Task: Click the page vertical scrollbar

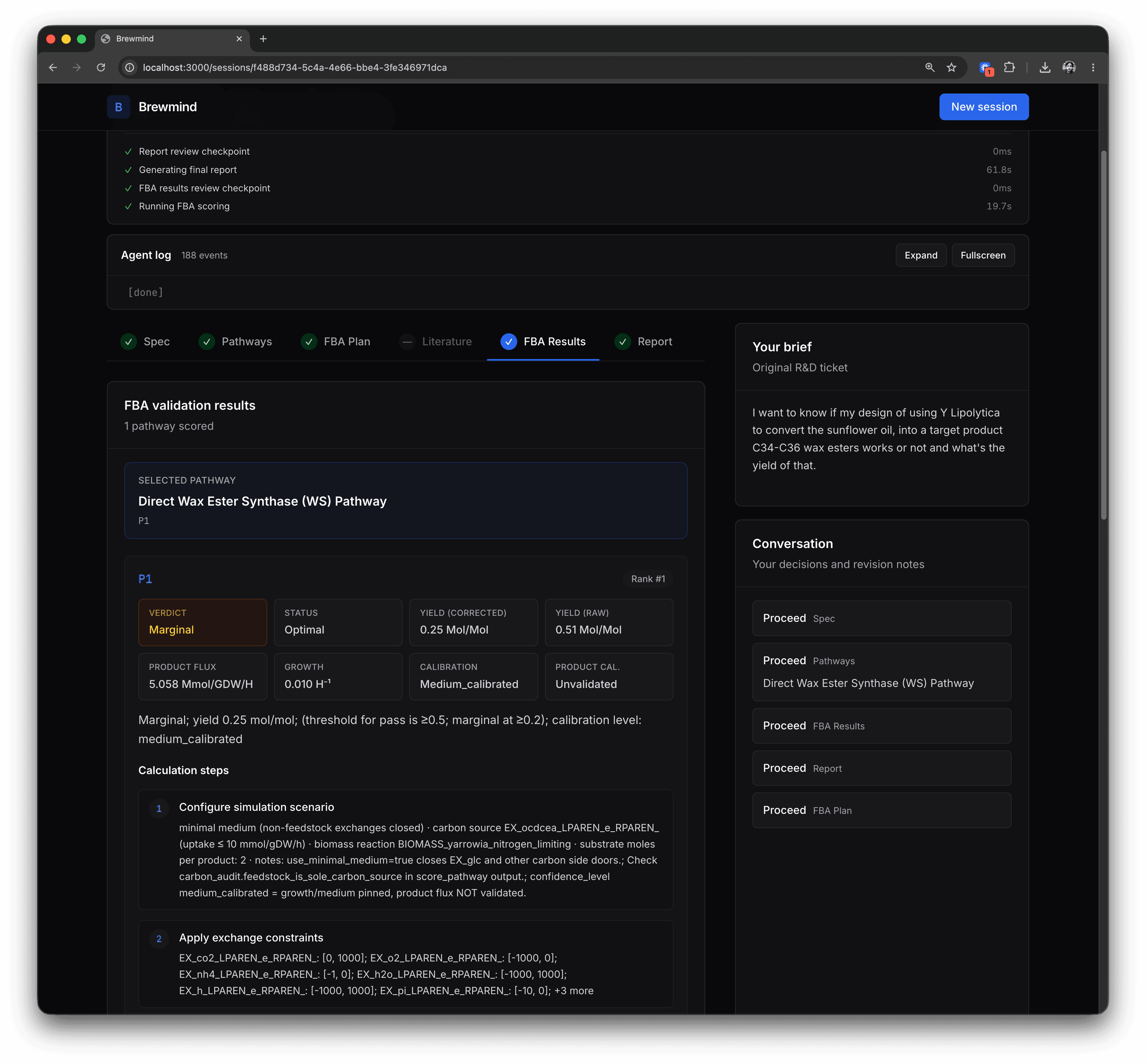Action: coord(1103,335)
